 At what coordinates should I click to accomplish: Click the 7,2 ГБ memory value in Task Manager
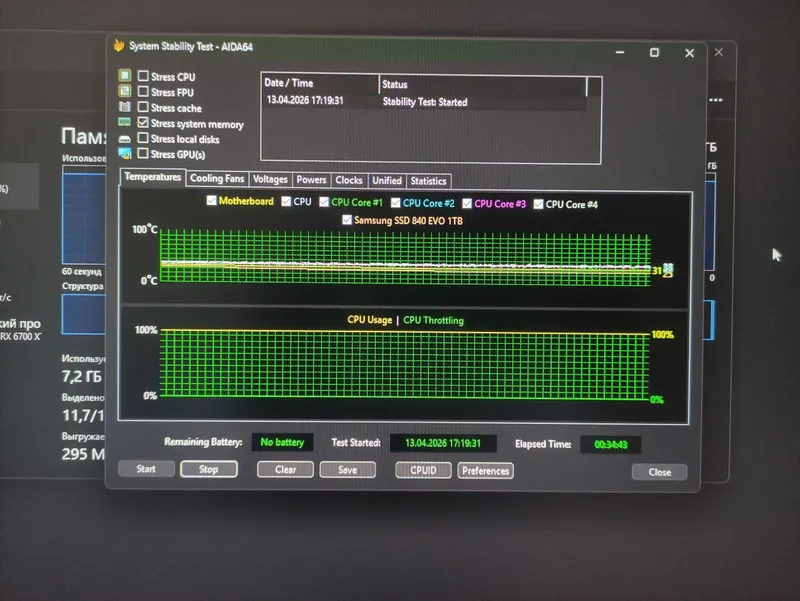point(82,377)
